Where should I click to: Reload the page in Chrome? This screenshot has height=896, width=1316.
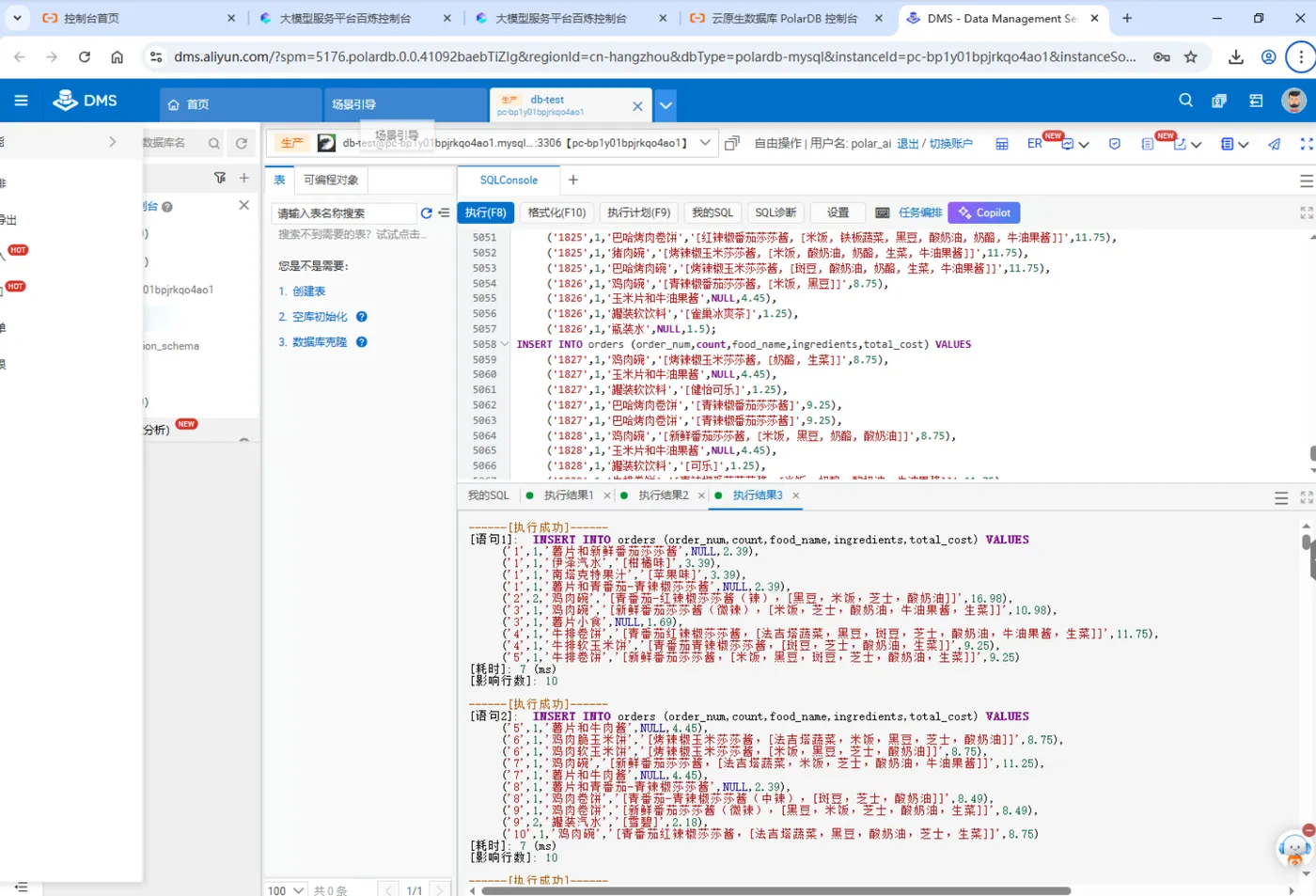tap(85, 57)
